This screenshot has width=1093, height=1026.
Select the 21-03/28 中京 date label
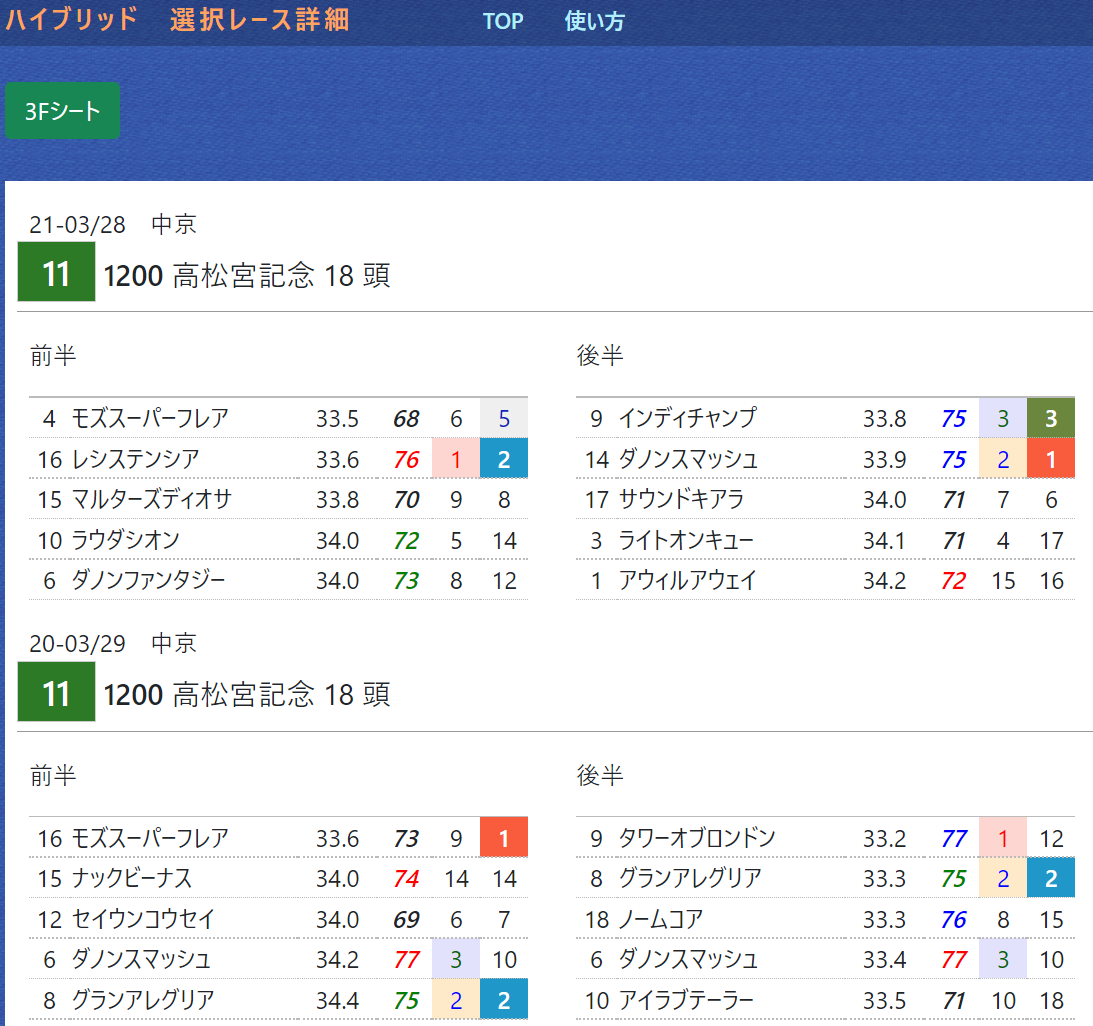113,224
